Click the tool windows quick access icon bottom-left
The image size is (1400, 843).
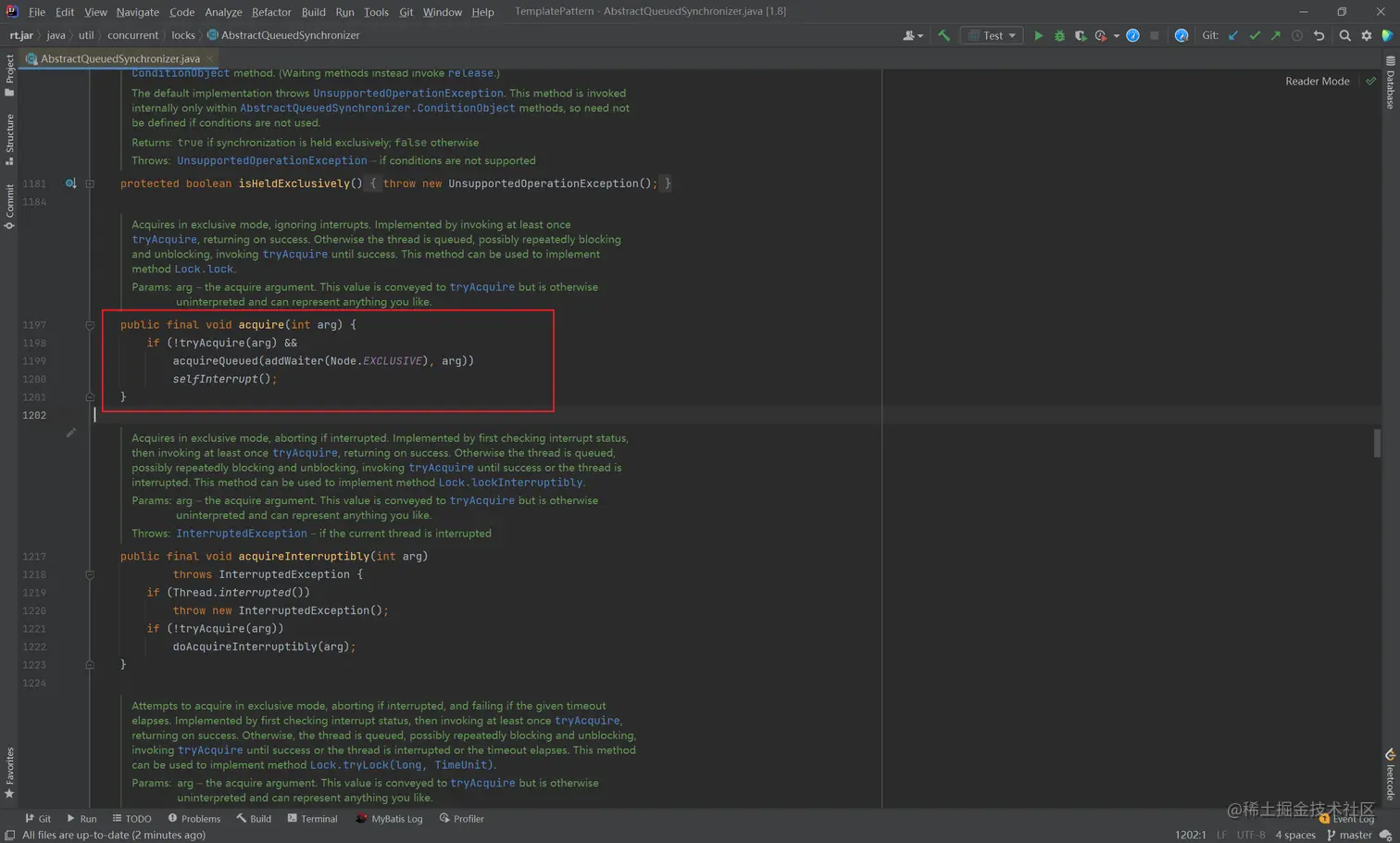[9, 836]
